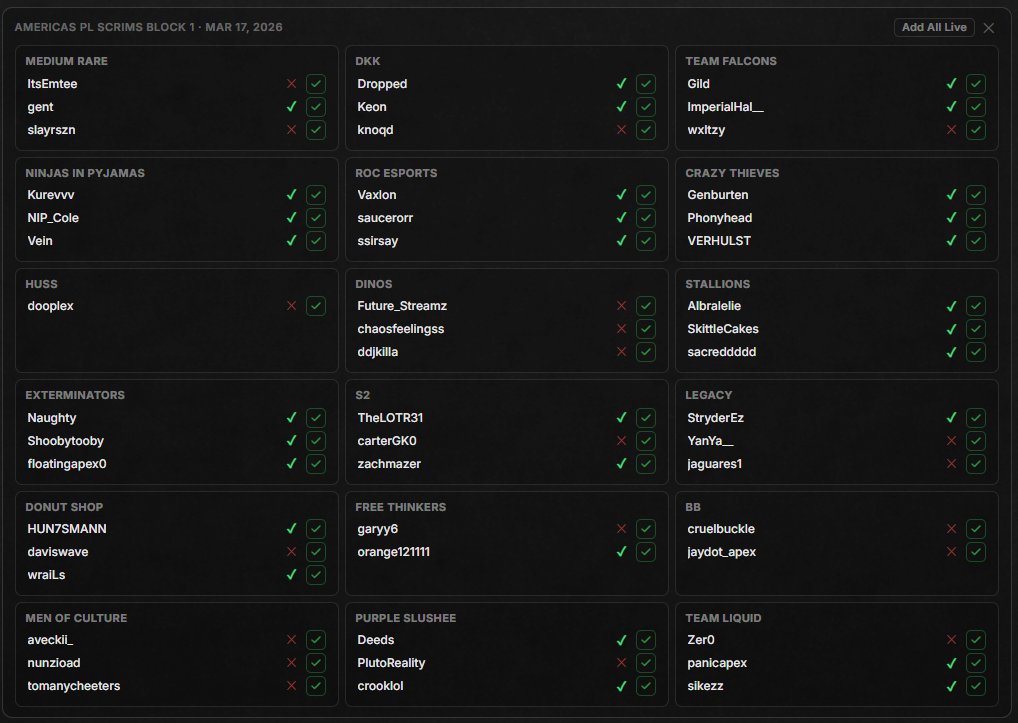
Task: Select the NINJAS IN PYJAMAS heading
Action: [x=85, y=173]
